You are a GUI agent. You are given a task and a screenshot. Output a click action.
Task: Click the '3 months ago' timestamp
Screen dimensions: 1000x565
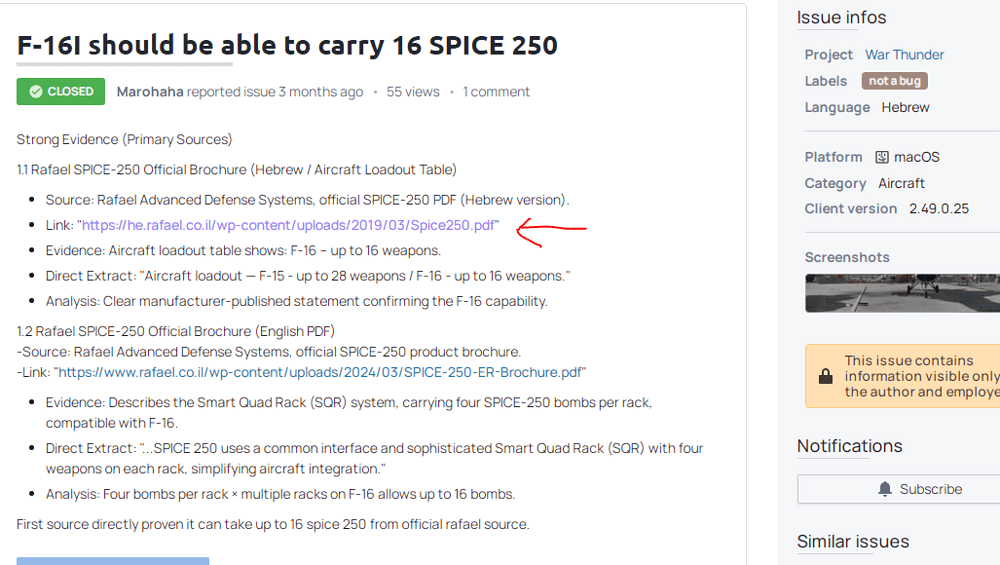320,92
